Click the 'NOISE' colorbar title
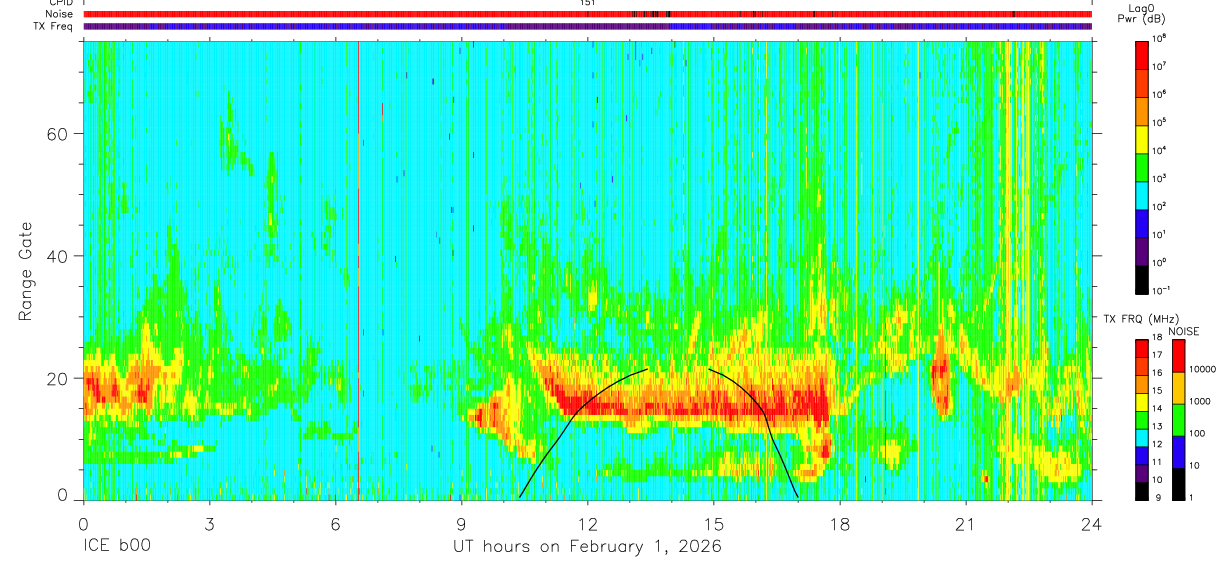 (x=1183, y=330)
